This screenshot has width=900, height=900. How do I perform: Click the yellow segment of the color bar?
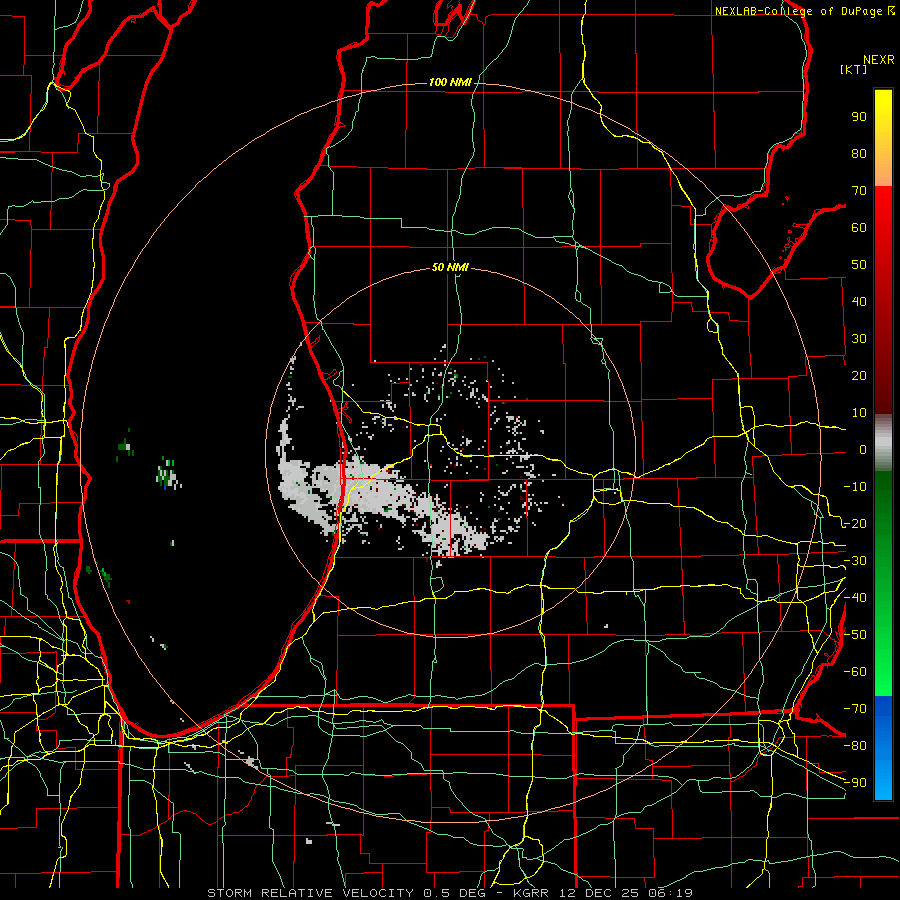pyautogui.click(x=883, y=138)
